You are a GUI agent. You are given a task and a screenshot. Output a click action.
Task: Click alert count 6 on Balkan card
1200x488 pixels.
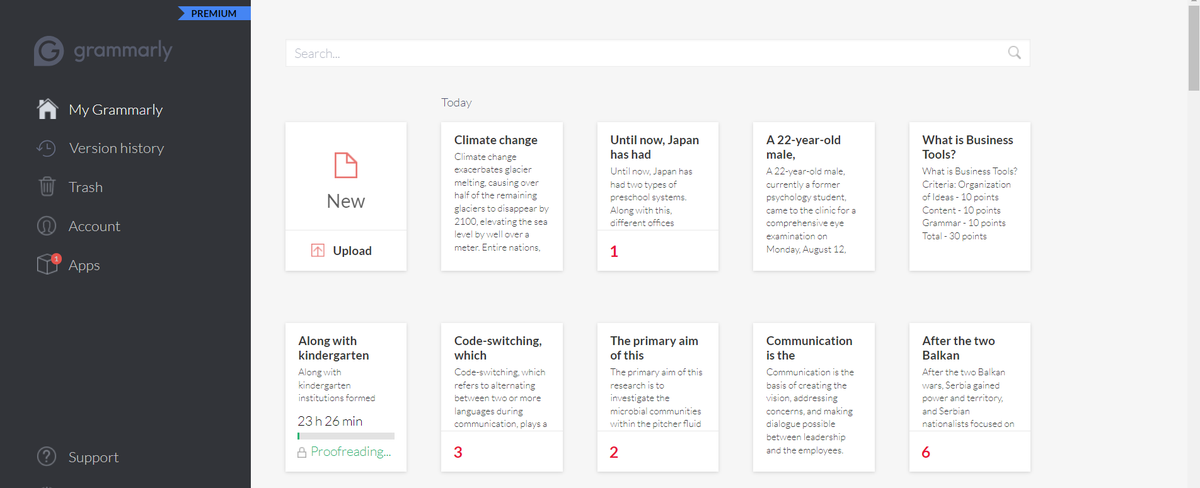pos(926,452)
